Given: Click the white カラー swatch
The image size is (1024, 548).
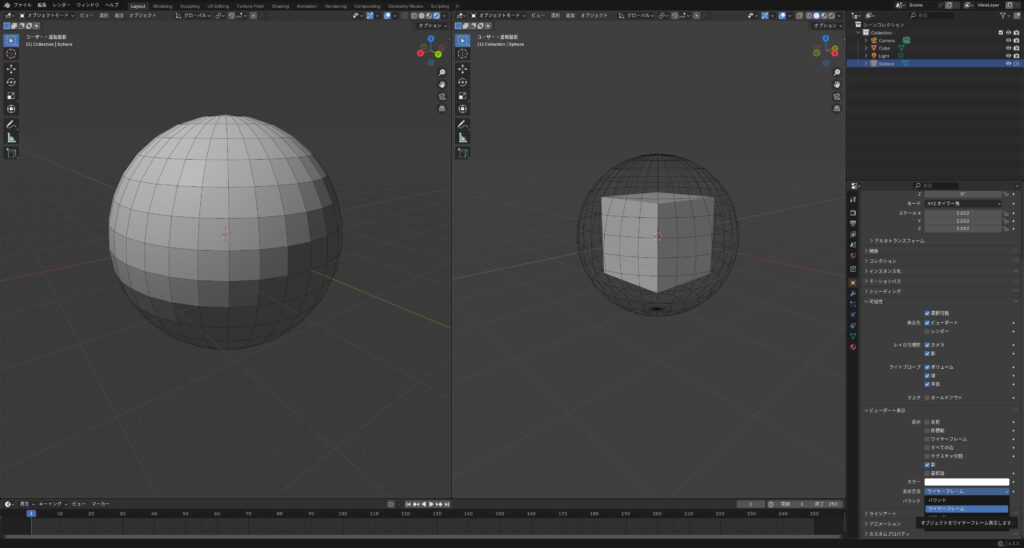Looking at the screenshot, I should click(x=967, y=482).
